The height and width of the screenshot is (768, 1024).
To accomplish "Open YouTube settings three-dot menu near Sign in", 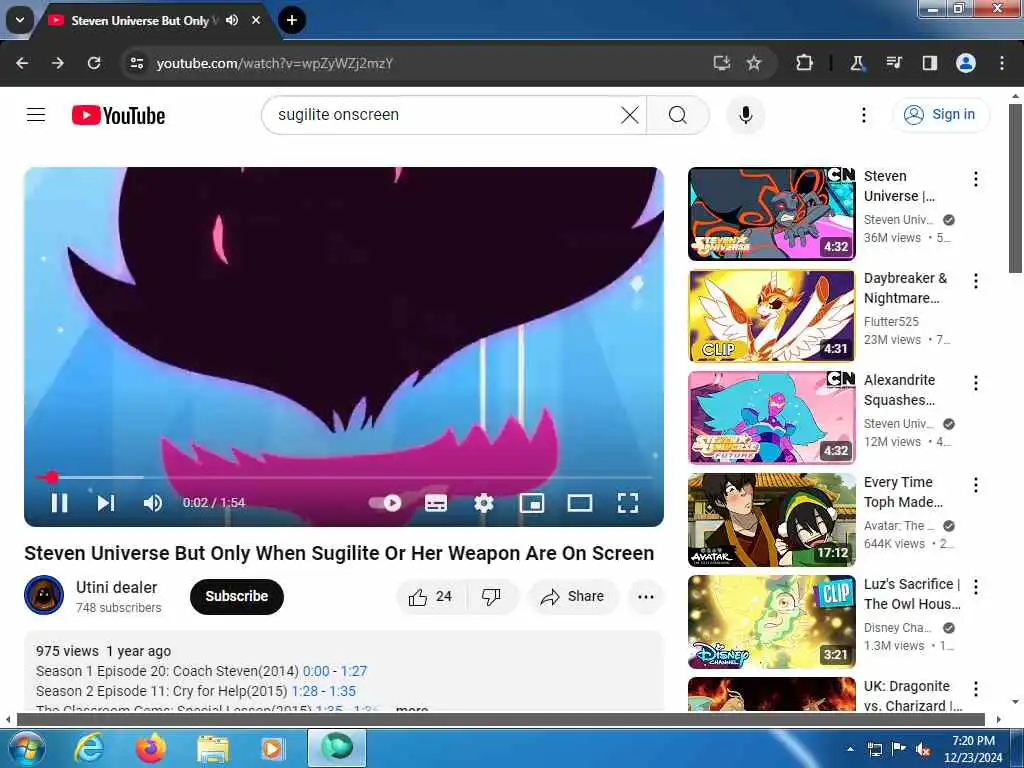I will (x=863, y=115).
